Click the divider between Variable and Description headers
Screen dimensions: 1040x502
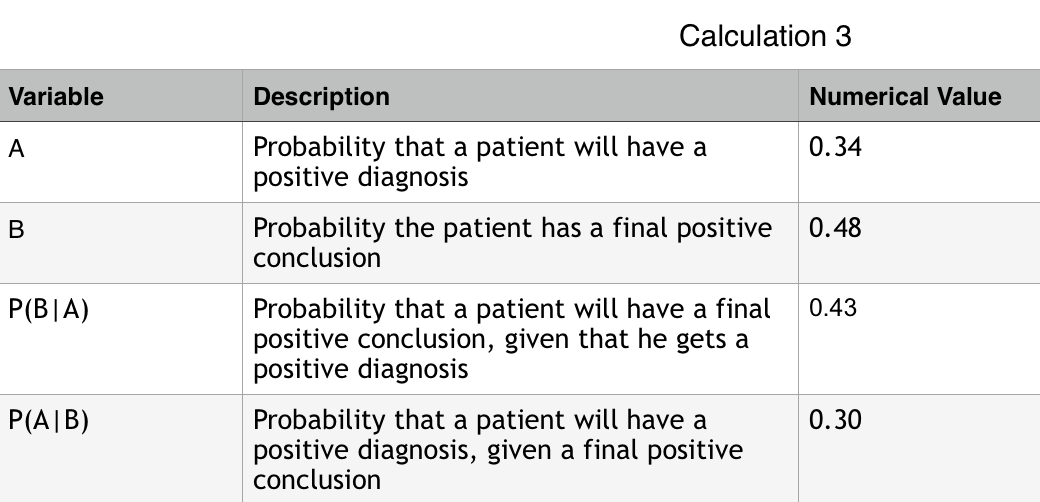coord(242,97)
